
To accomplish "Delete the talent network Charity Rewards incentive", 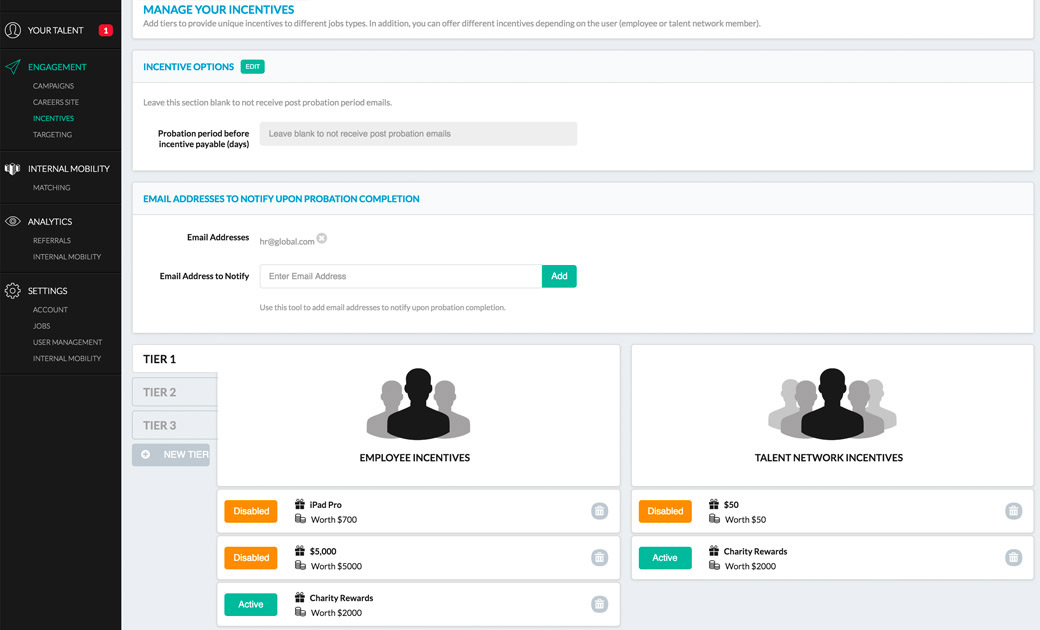I will (x=1013, y=558).
